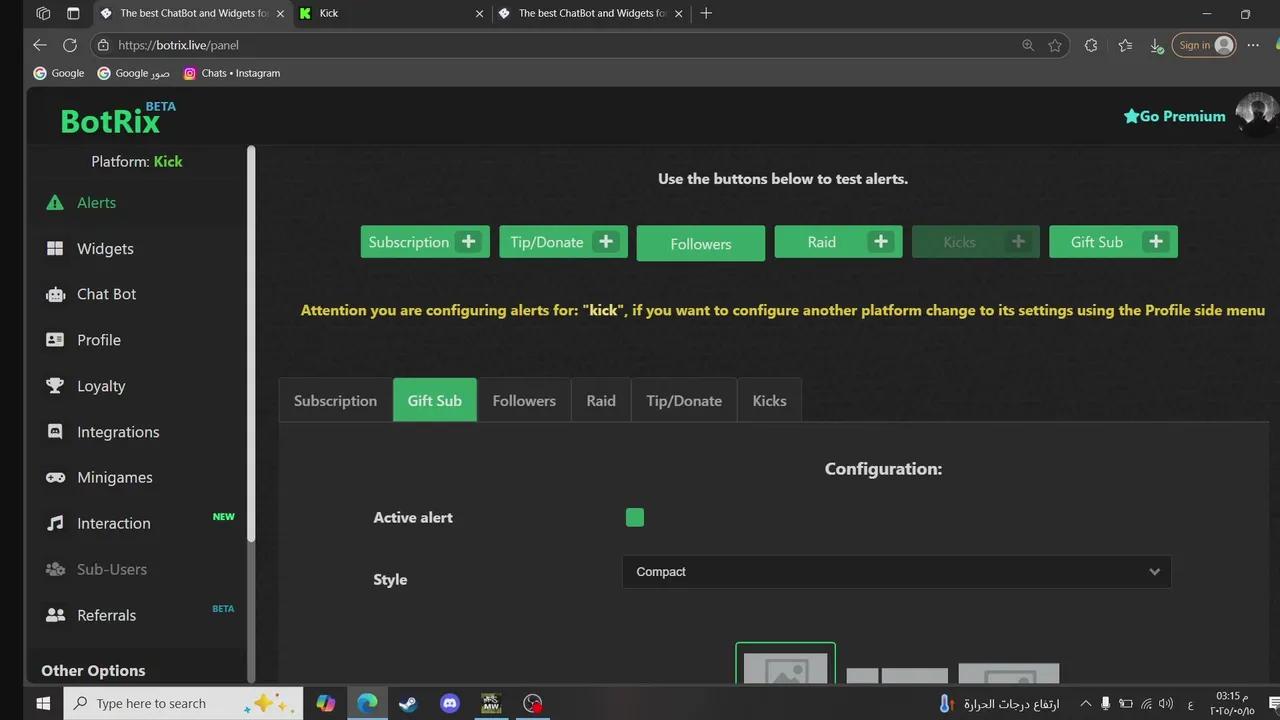The height and width of the screenshot is (720, 1280).
Task: Open a new browser tab
Action: pyautogui.click(x=706, y=13)
